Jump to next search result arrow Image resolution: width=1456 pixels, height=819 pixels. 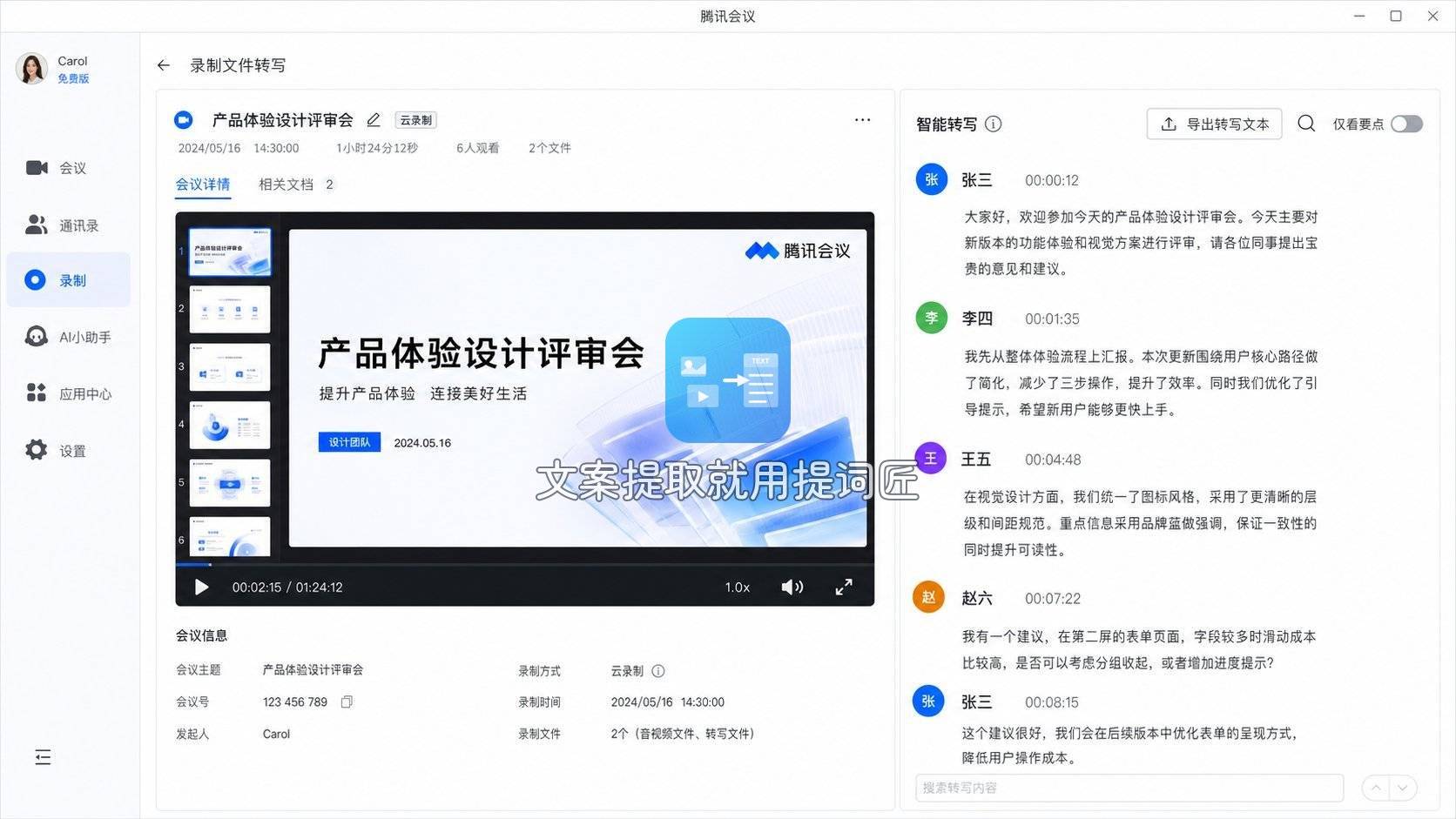pos(1403,788)
